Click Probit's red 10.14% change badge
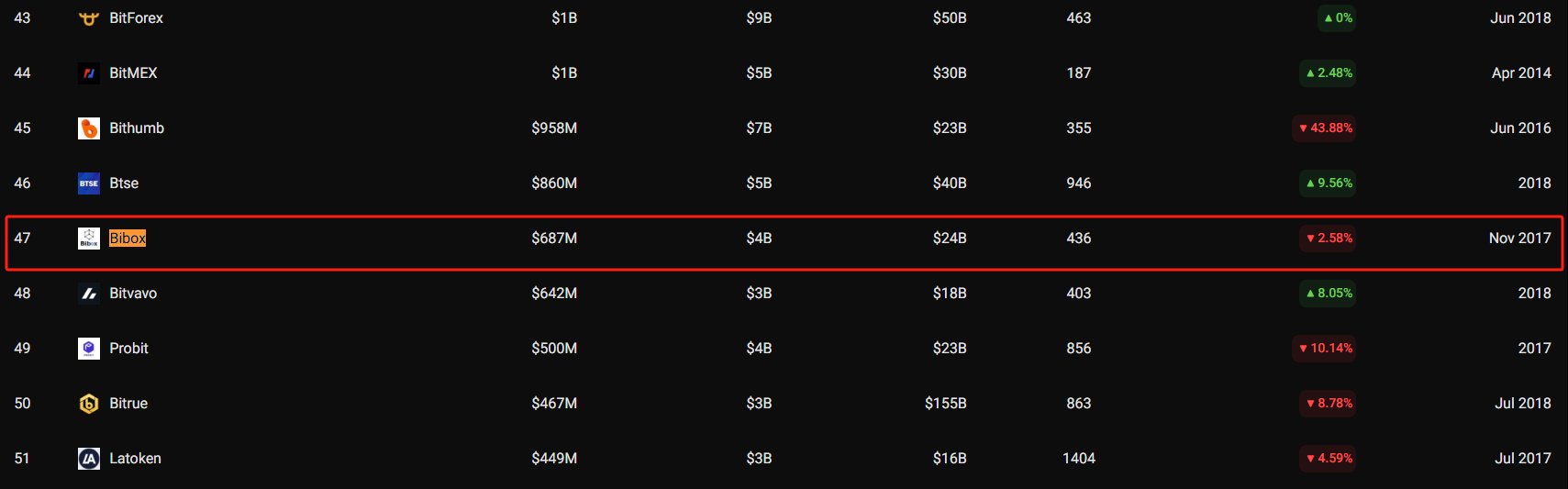 [1325, 349]
